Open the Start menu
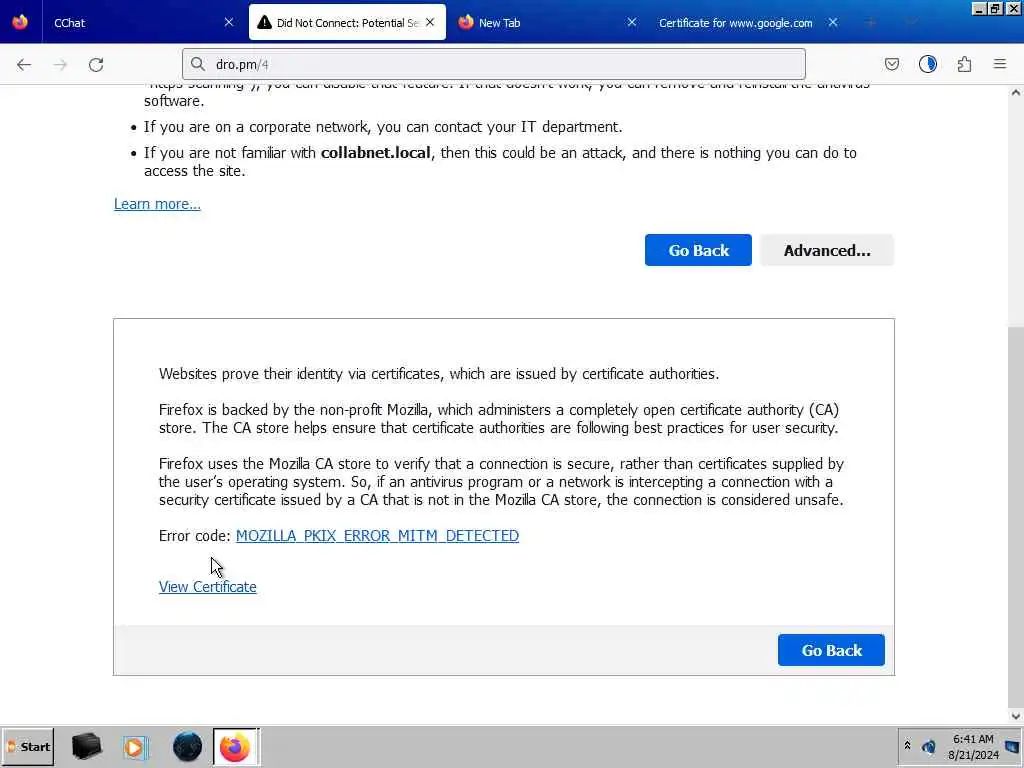1024x768 pixels. [28, 746]
